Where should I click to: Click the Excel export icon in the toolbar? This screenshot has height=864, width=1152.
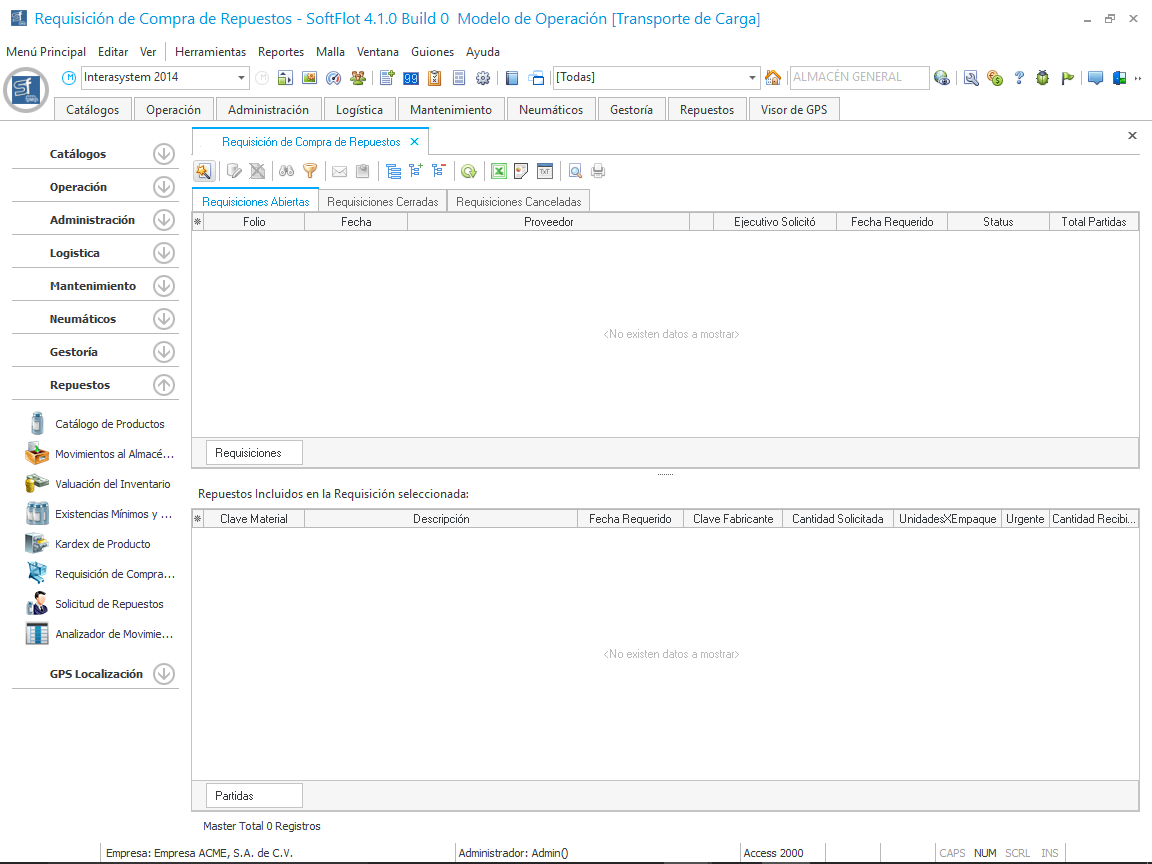tap(498, 171)
